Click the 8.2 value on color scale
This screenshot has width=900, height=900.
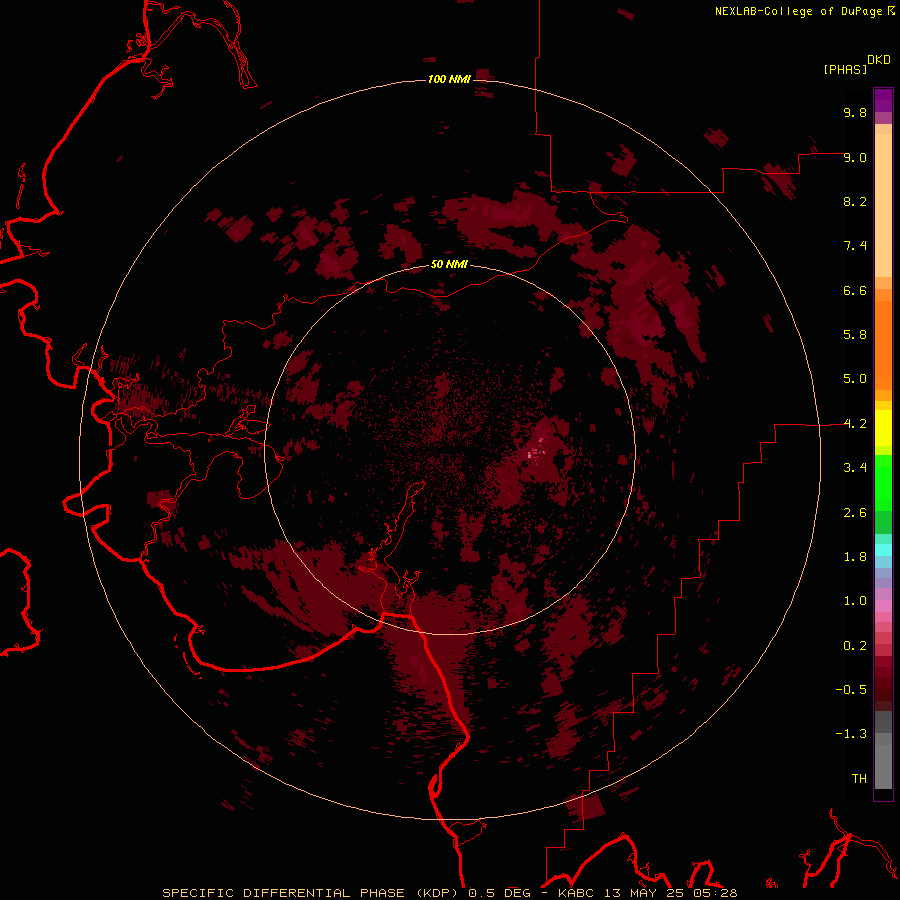855,201
